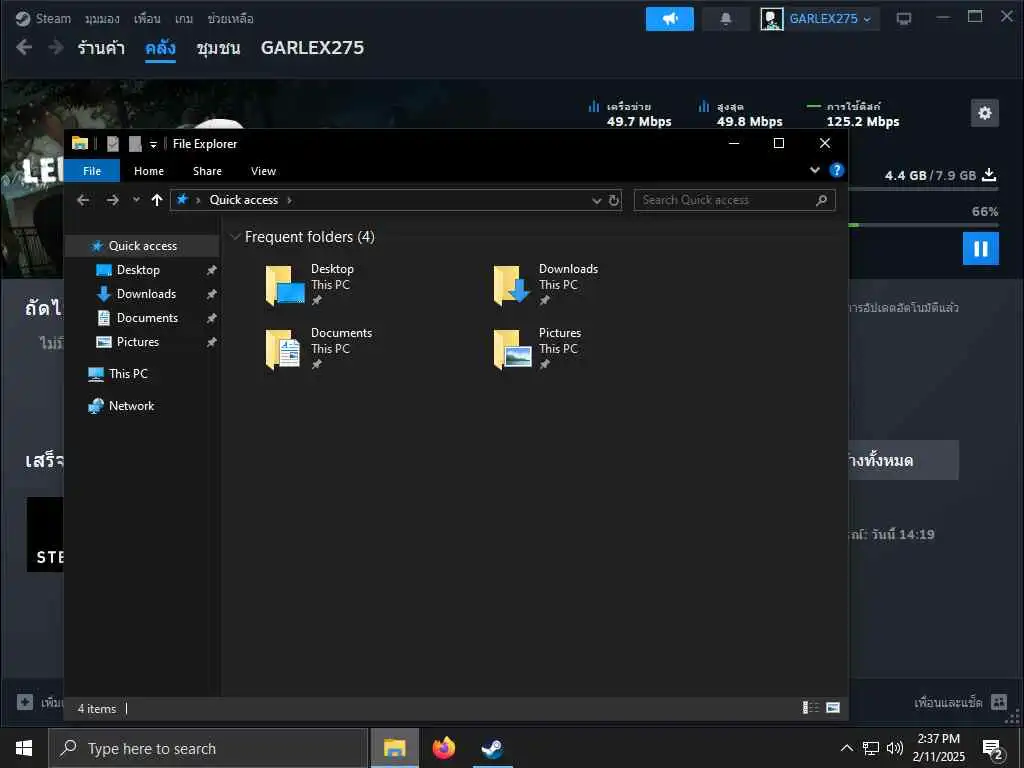Open the Windows Action Center notifications

pyautogui.click(x=993, y=749)
